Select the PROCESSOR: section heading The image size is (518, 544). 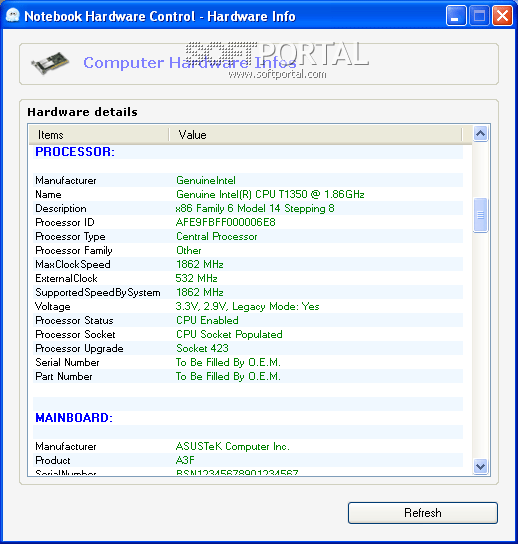pyautogui.click(x=75, y=152)
